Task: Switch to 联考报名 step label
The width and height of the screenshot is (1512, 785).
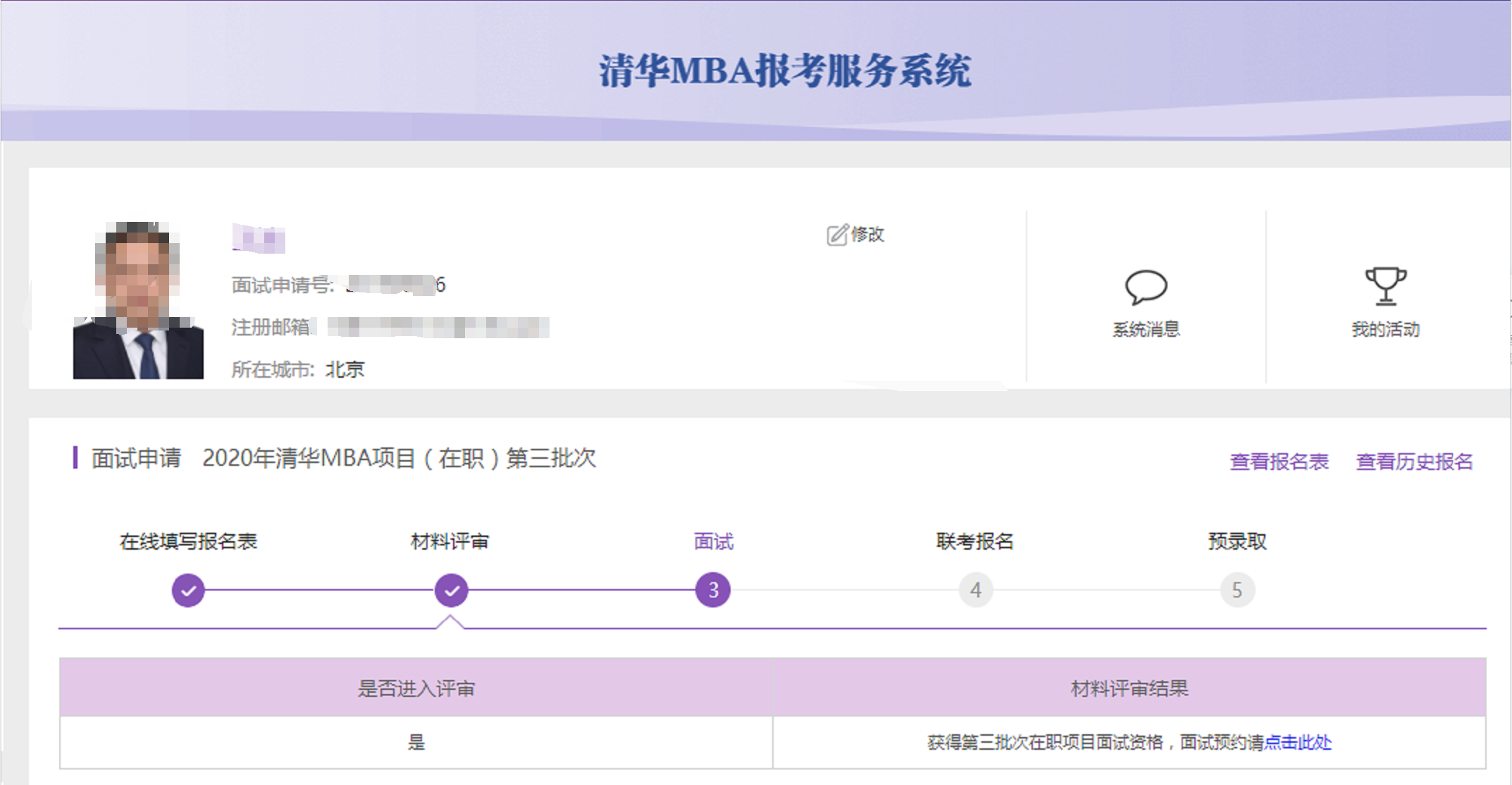Action: (x=975, y=541)
